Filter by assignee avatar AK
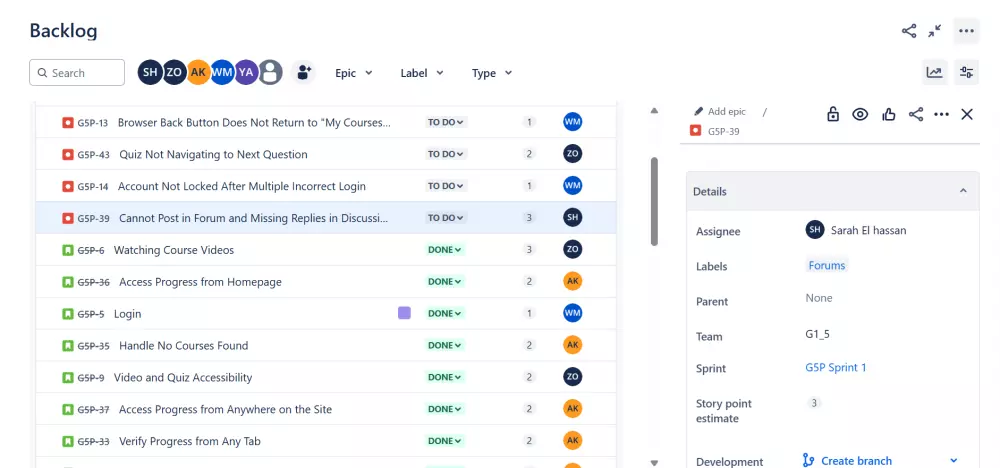Viewport: 1000px width, 468px height. click(x=198, y=73)
